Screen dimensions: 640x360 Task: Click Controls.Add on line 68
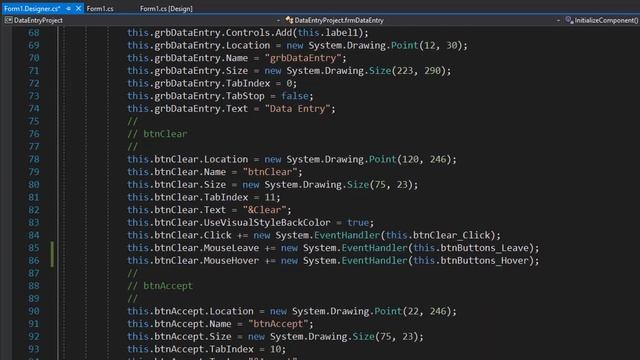pyautogui.click(x=259, y=33)
